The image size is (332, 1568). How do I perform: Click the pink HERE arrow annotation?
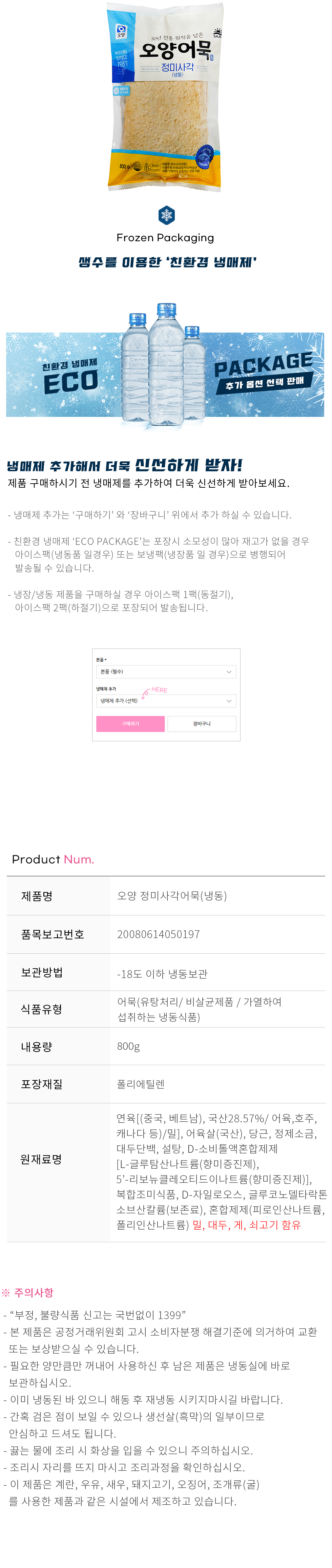[155, 691]
